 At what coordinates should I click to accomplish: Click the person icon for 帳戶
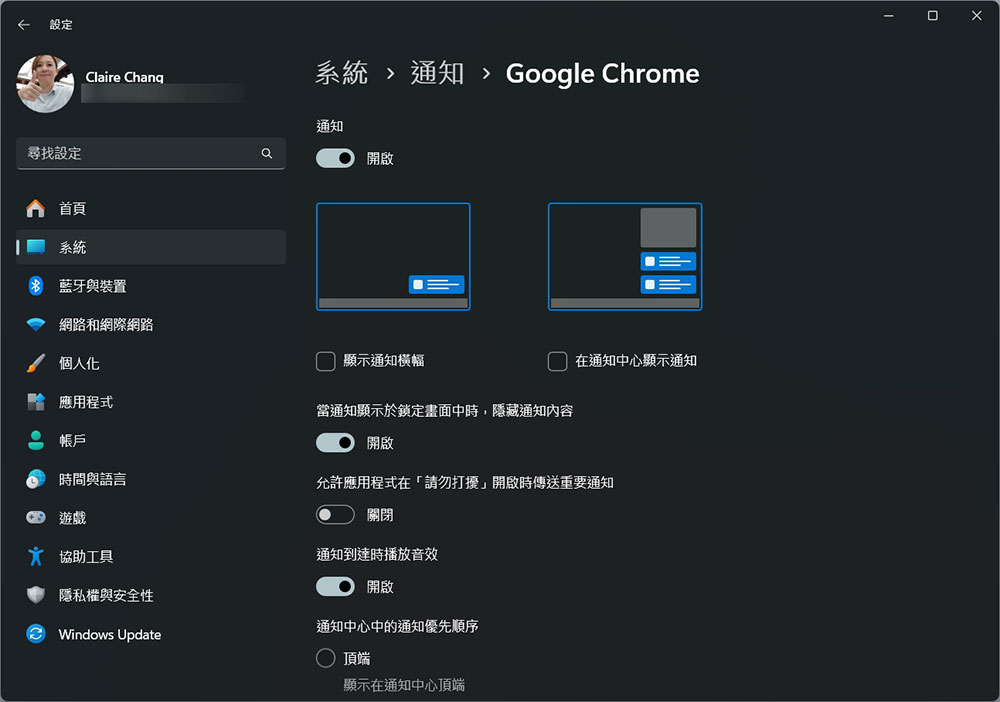point(36,441)
